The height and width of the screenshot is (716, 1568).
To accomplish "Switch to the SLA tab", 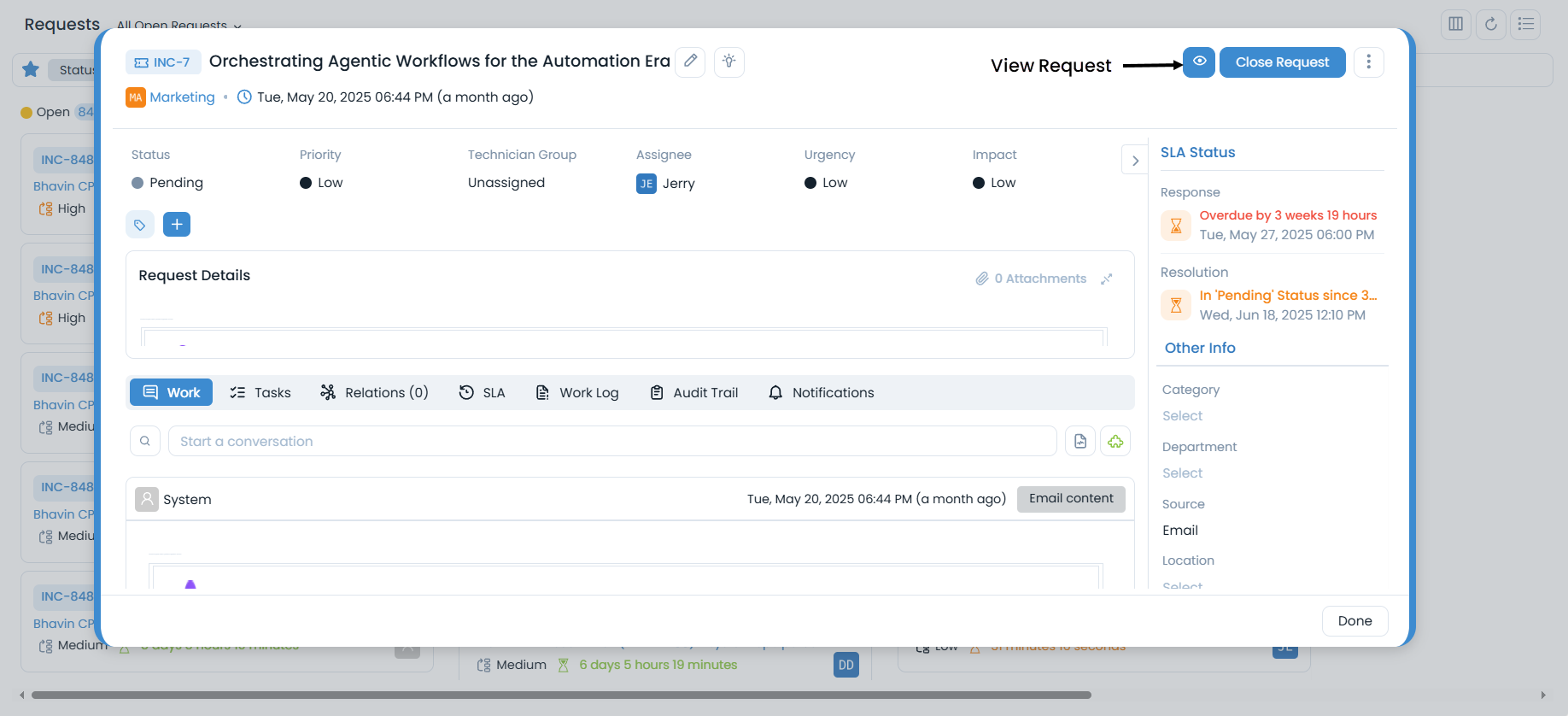I will click(482, 392).
